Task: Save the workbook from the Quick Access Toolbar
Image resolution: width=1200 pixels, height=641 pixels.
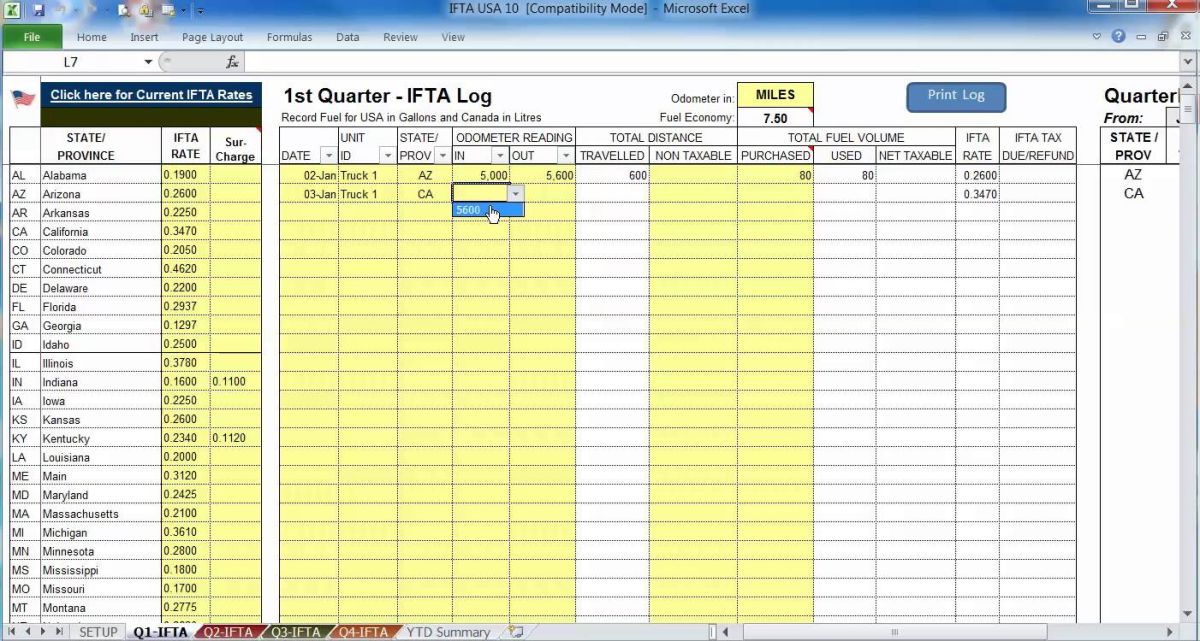Action: tap(38, 9)
